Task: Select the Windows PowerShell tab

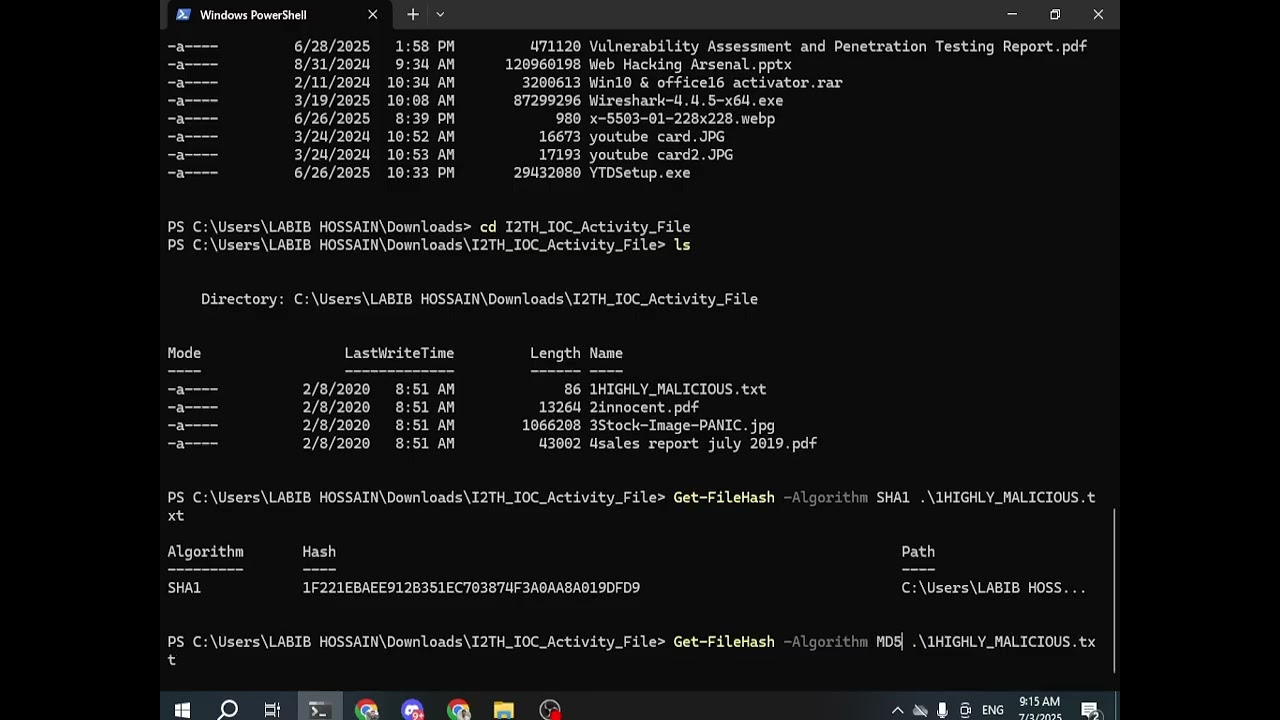Action: [276, 15]
